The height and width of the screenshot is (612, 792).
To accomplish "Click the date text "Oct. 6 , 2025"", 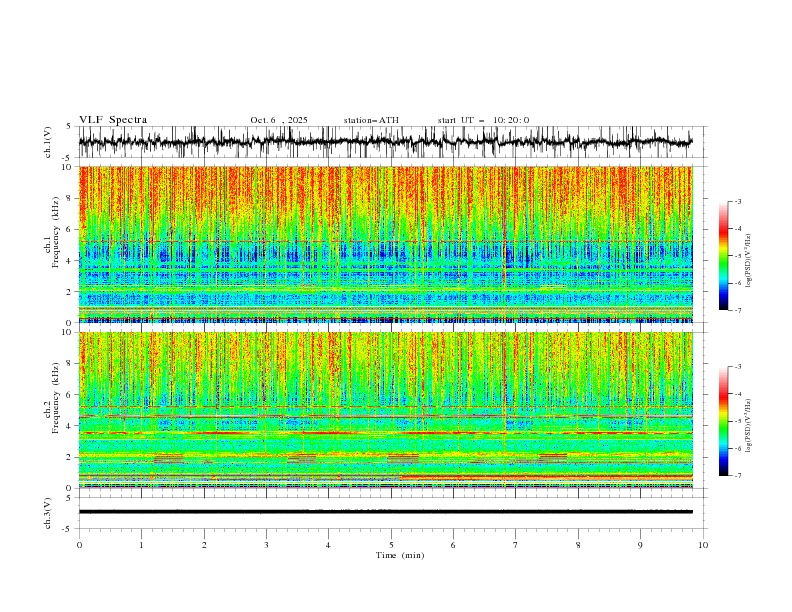I will tap(279, 120).
